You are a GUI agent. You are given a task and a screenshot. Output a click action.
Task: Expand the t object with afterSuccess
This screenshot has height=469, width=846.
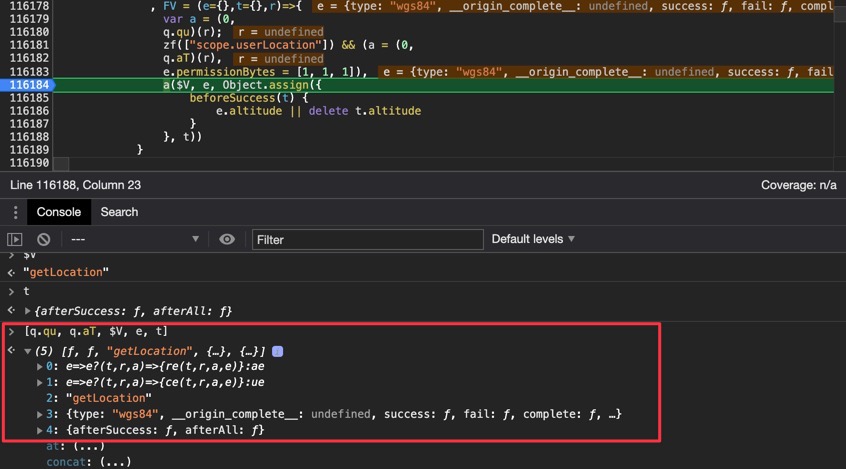28,311
